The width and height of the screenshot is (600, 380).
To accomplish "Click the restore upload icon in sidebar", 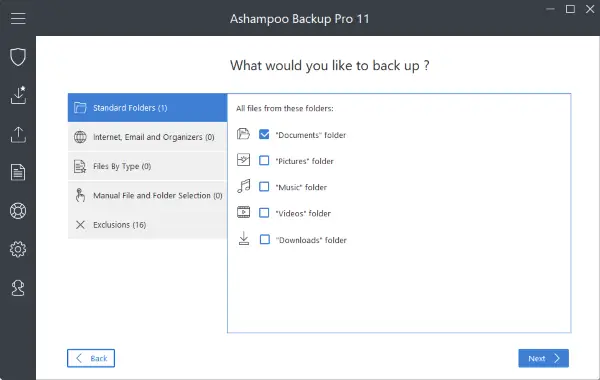I will (x=18, y=134).
